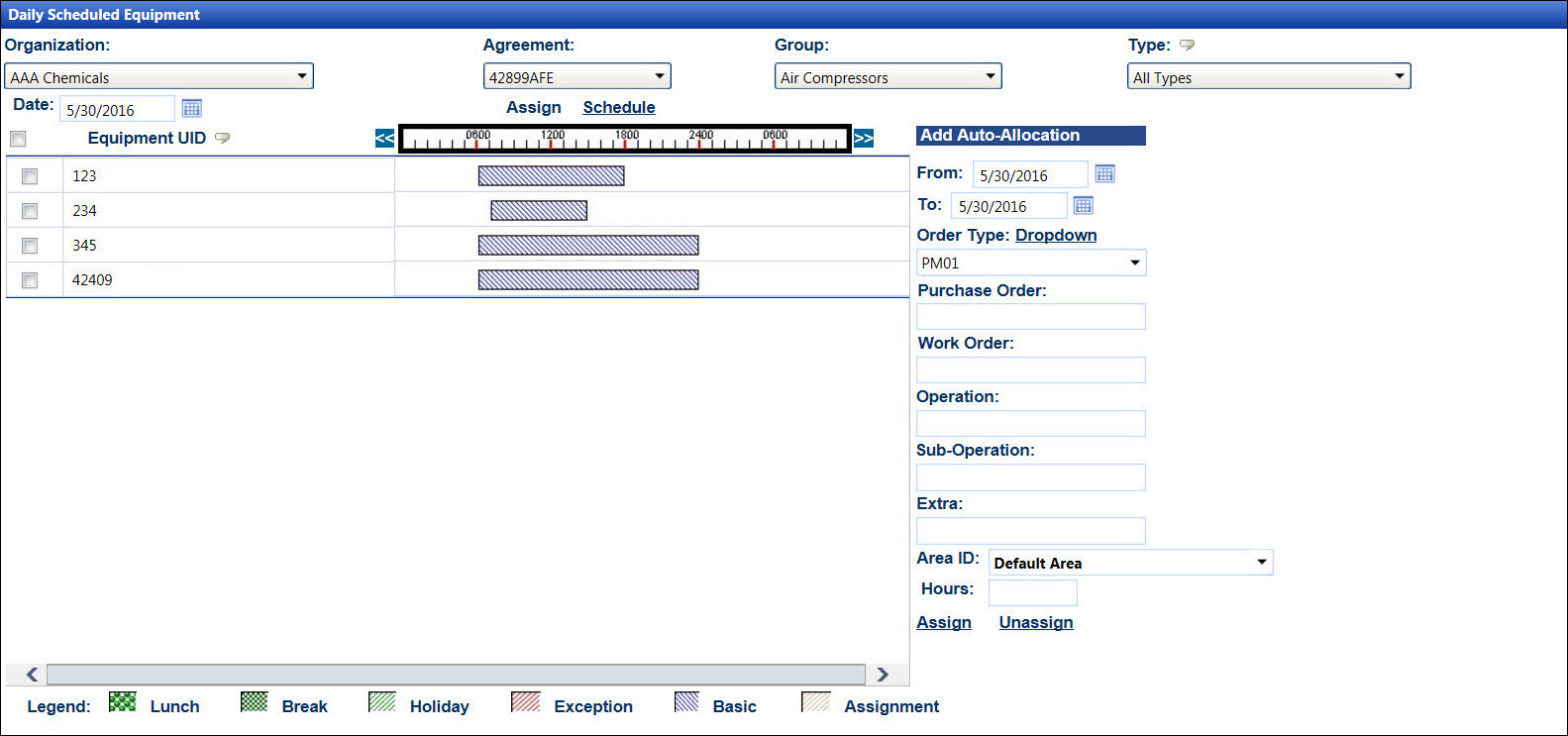Shift timeline earlier with left double-arrow
Viewport: 1568px width, 736px height.
click(x=384, y=139)
